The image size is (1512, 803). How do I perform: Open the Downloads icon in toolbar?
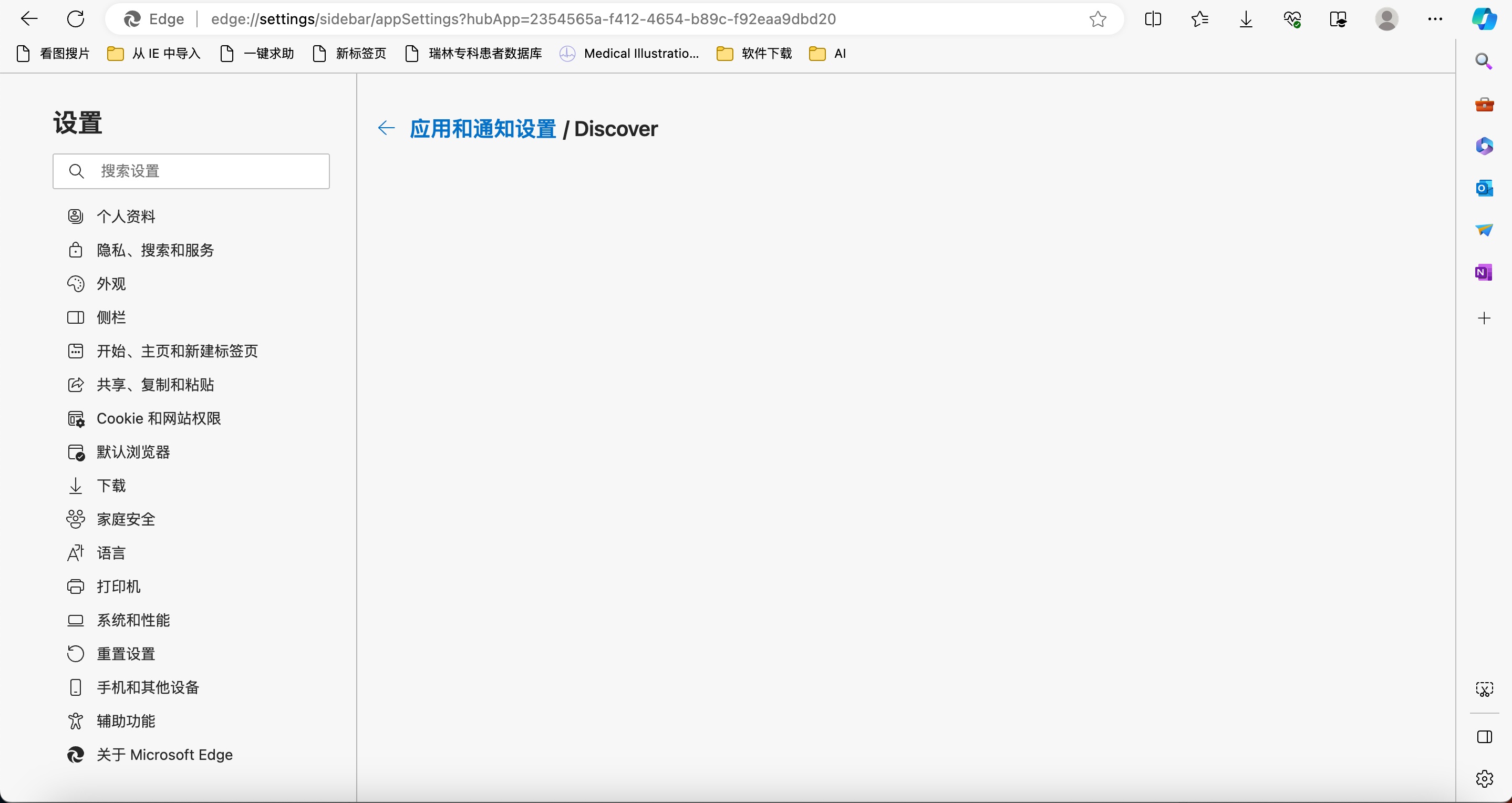[x=1246, y=19]
